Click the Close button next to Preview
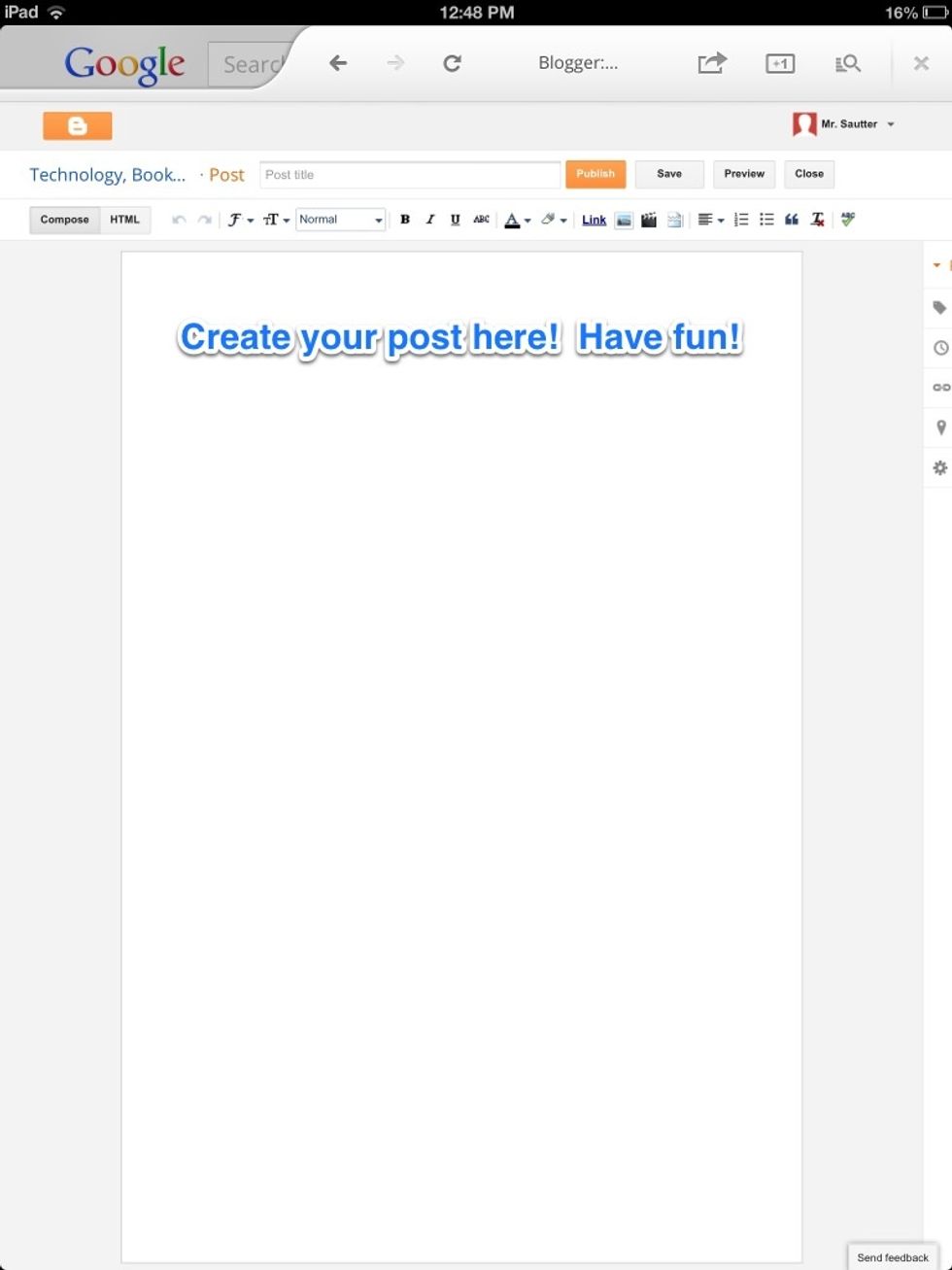Screen dimensions: 952x1270 (809, 174)
